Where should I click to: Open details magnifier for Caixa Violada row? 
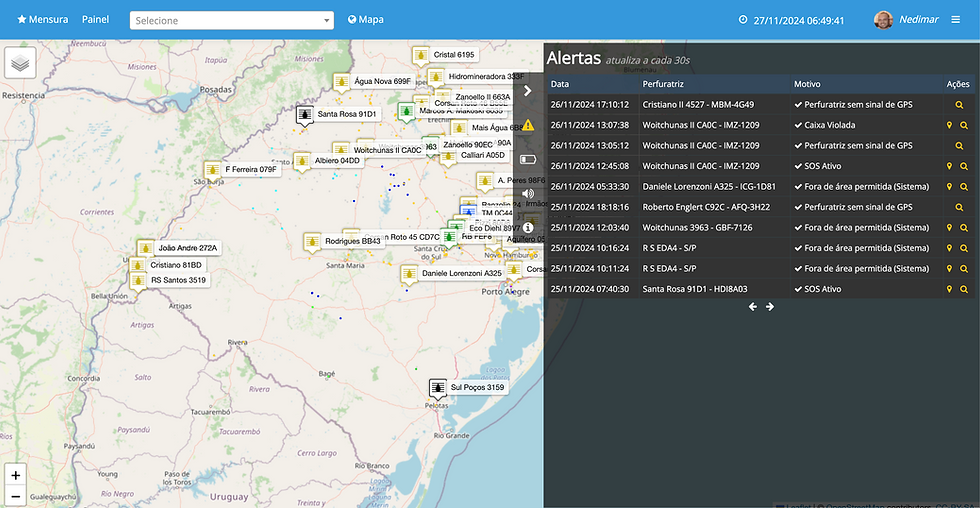[964, 125]
